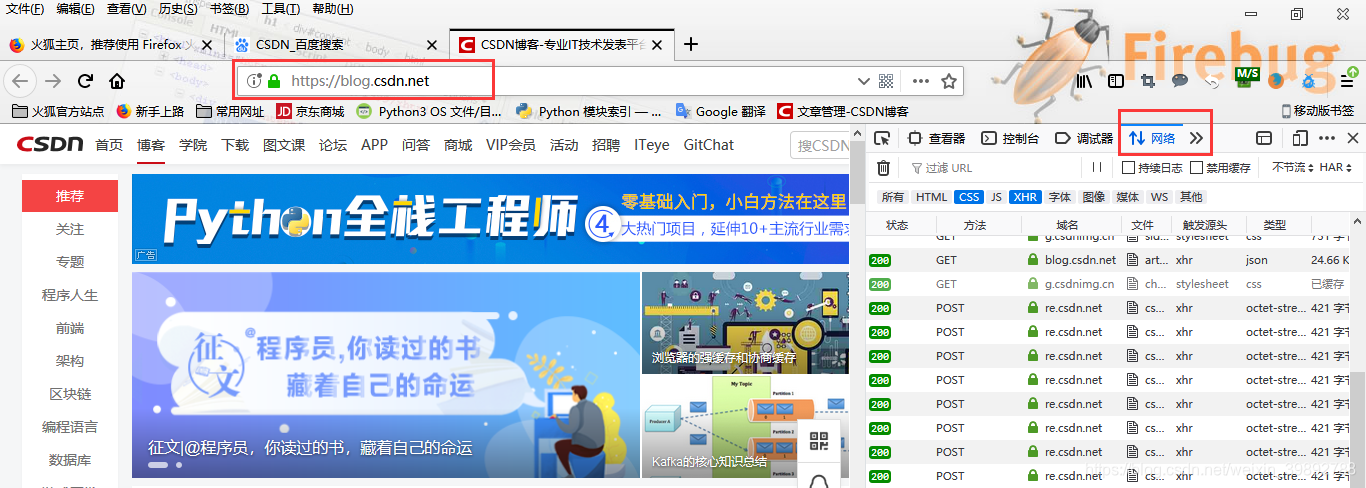Bookmark this page with the star icon

point(950,81)
